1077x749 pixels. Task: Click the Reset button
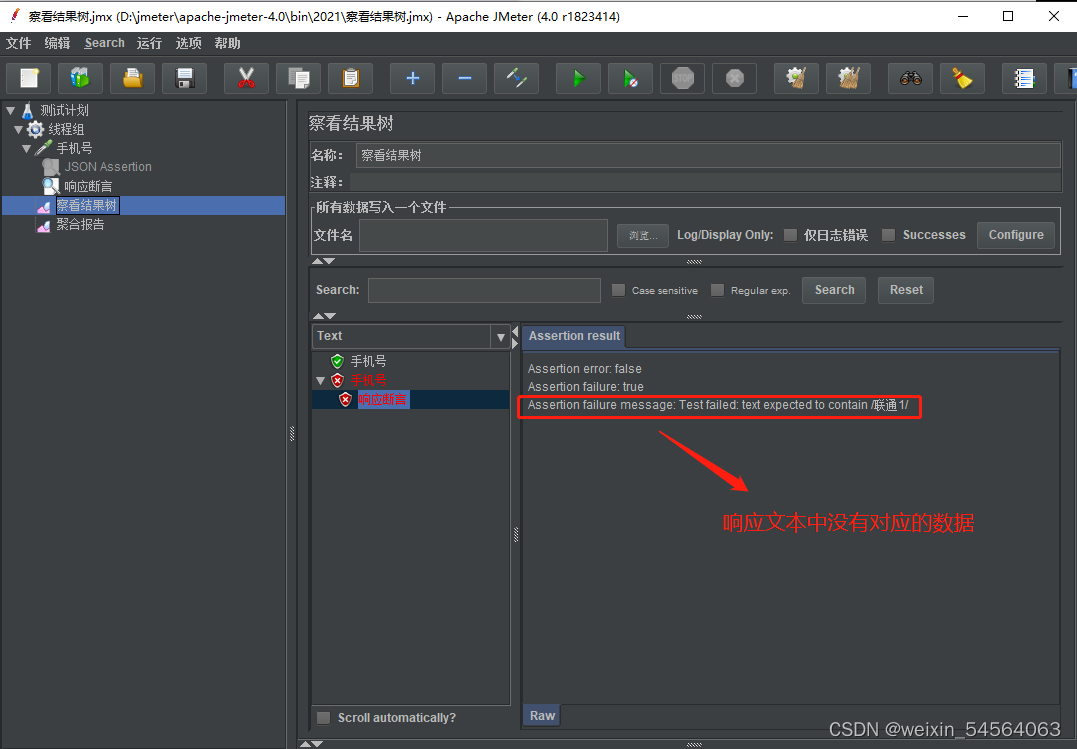[906, 290]
